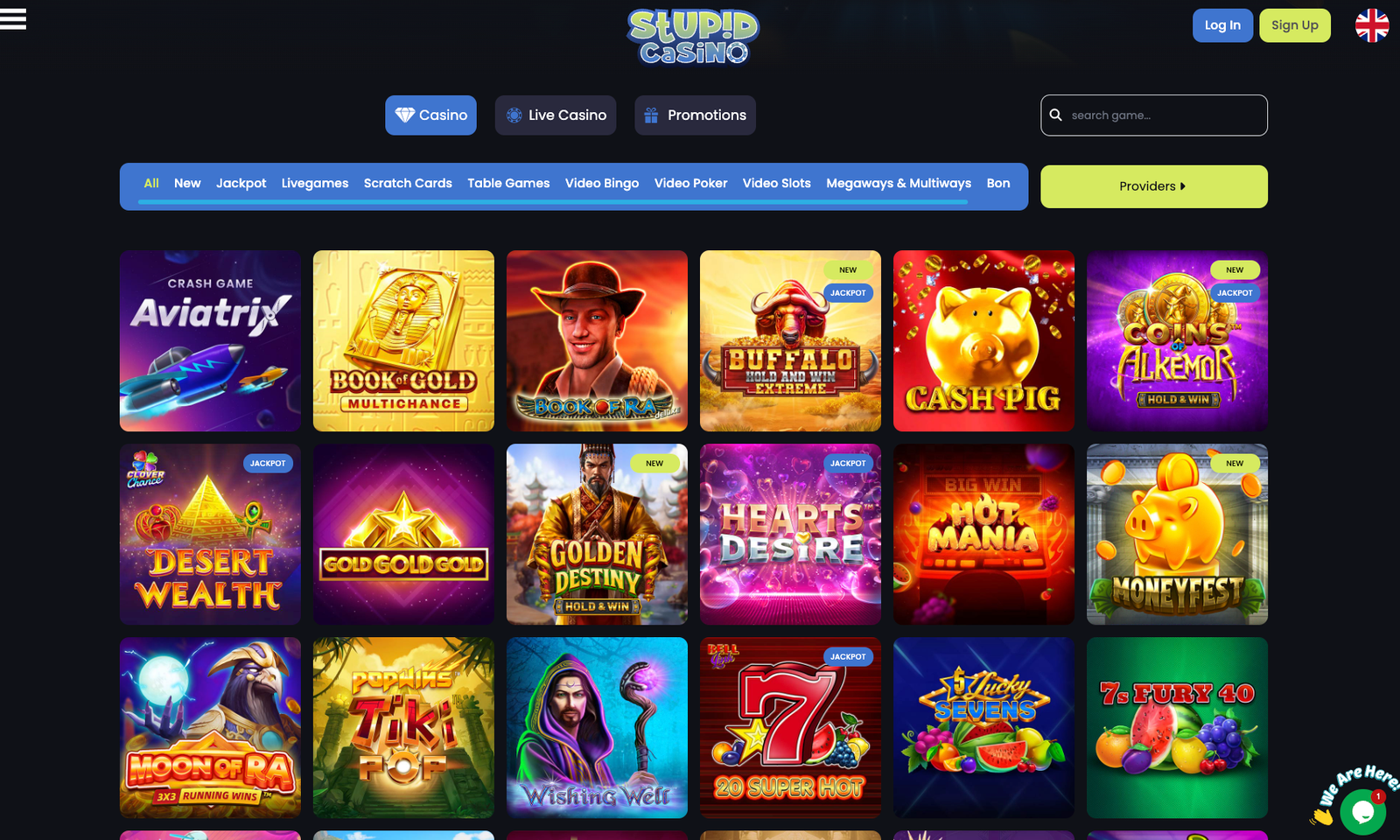Select the Video Slots category
Image resolution: width=1400 pixels, height=840 pixels.
tap(777, 183)
